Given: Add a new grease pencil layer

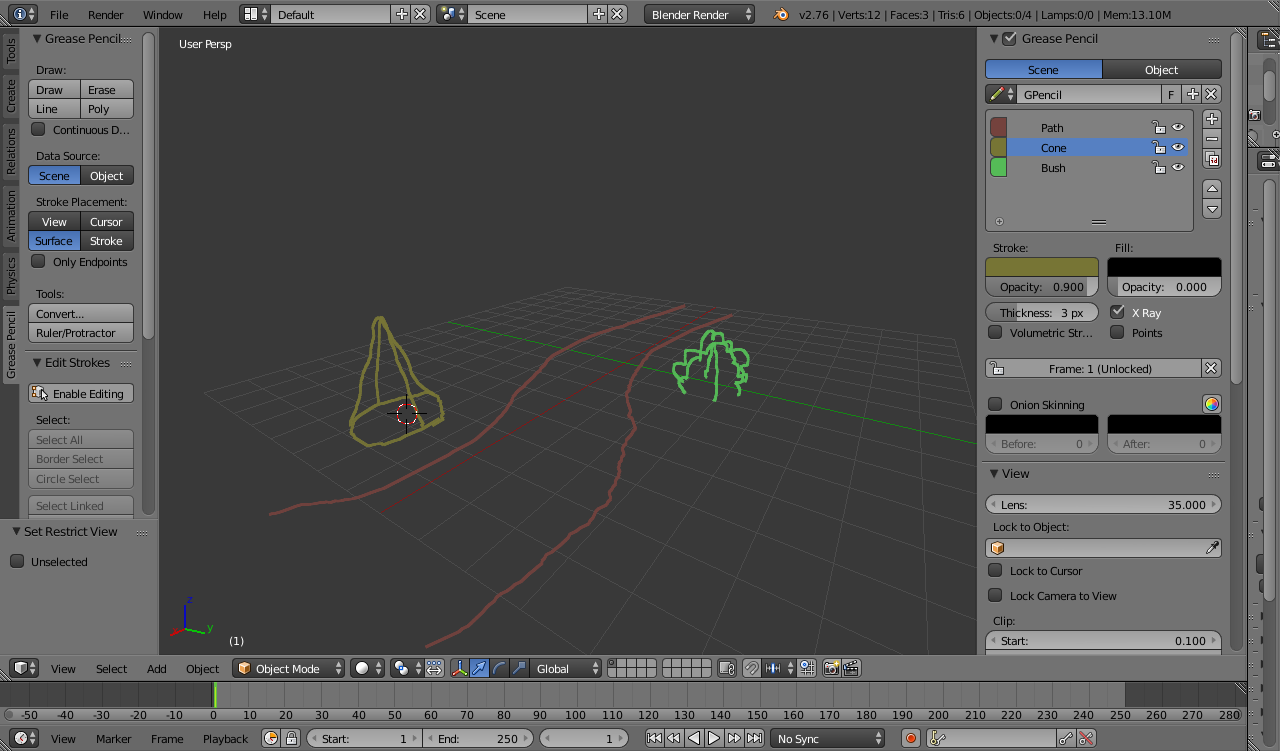Looking at the screenshot, I should pyautogui.click(x=1212, y=119).
